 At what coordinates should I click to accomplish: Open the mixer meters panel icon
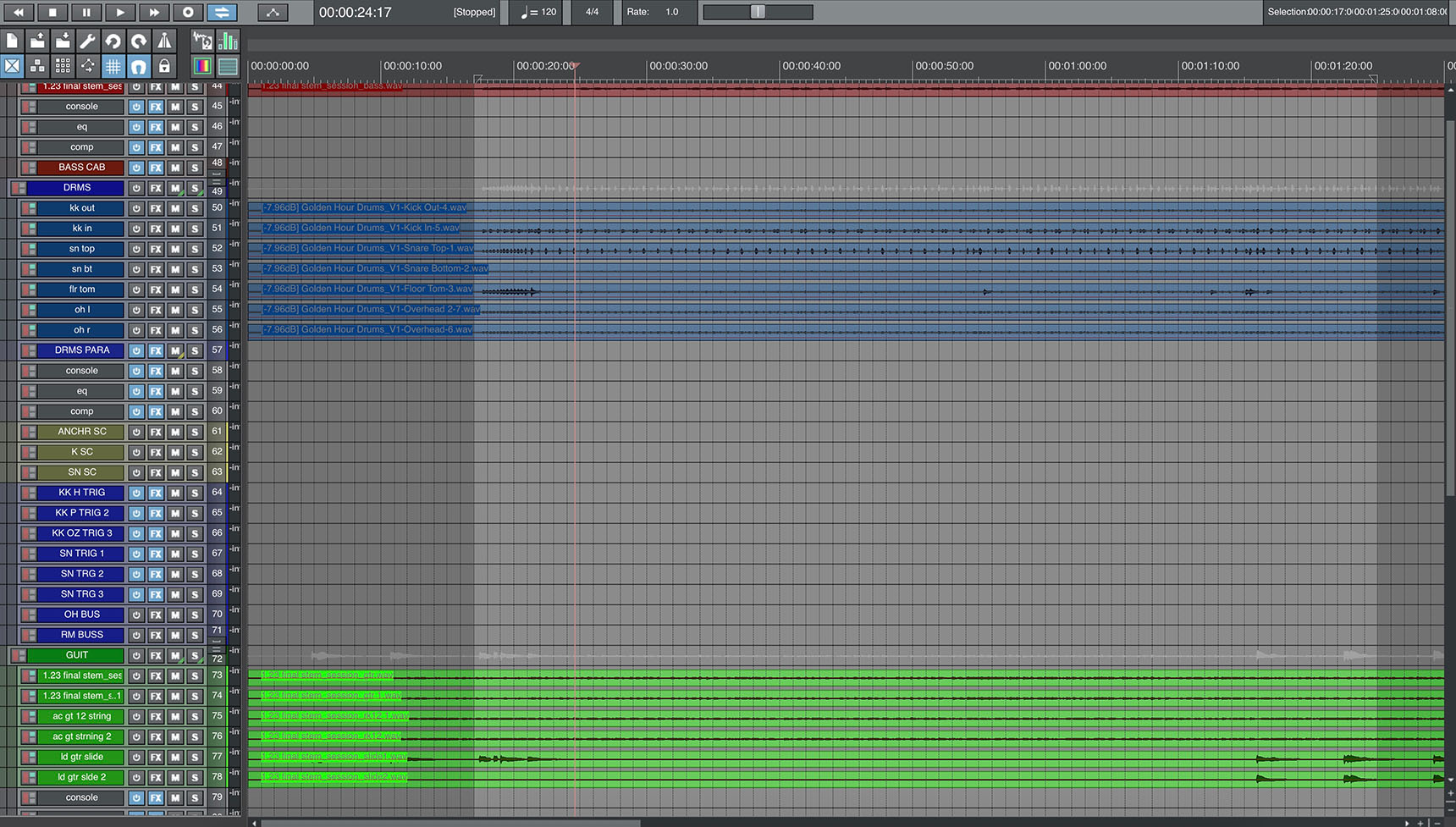(x=229, y=40)
